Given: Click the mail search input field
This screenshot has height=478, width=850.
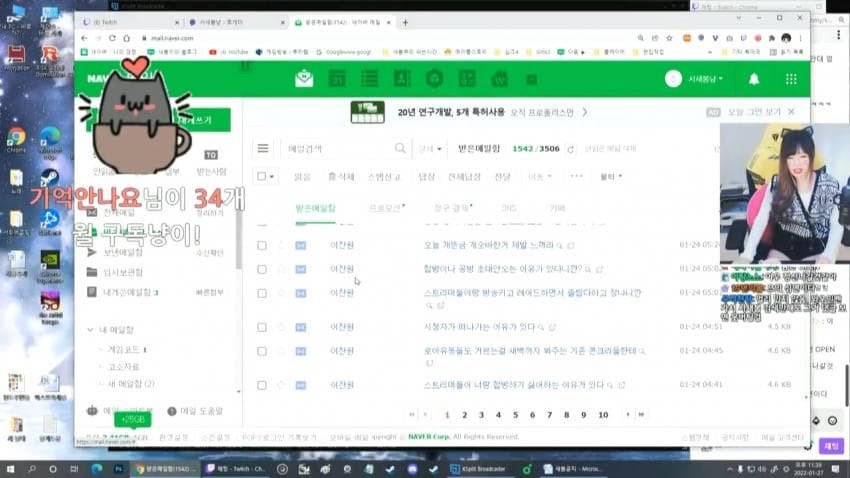Looking at the screenshot, I should point(339,148).
